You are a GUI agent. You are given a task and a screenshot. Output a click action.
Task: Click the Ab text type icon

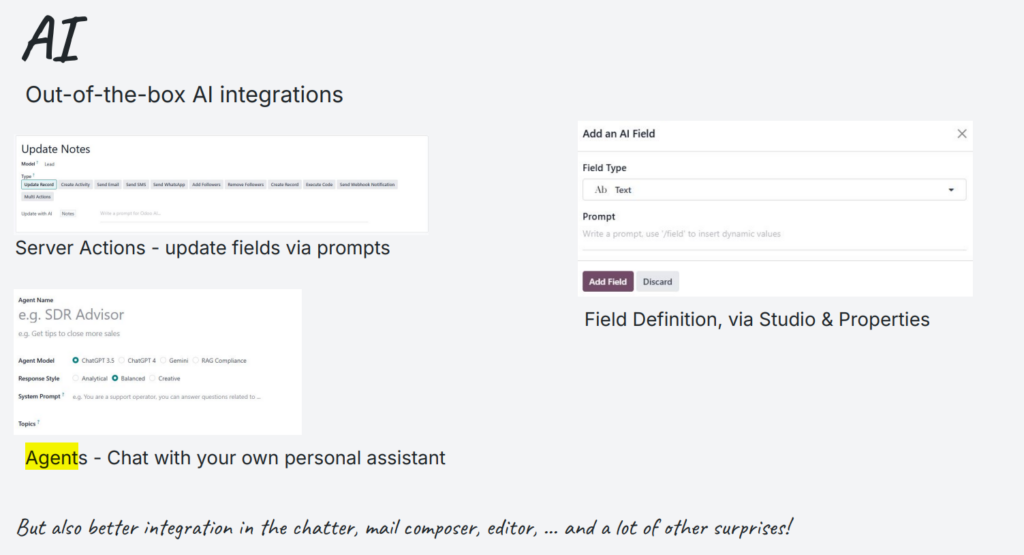coord(601,190)
